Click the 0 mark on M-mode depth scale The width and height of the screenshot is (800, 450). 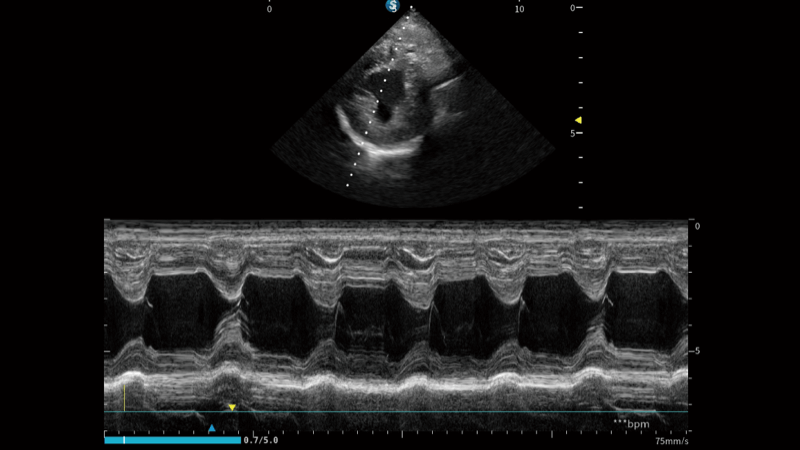point(697,227)
